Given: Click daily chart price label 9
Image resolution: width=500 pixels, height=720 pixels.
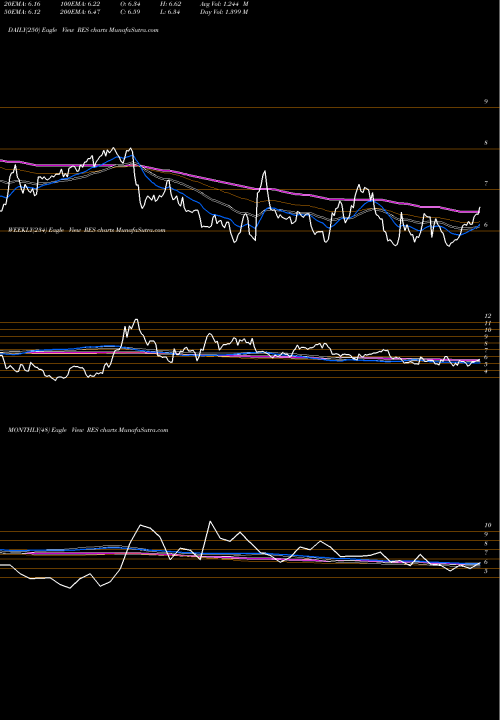Looking at the screenshot, I should [x=486, y=101].
